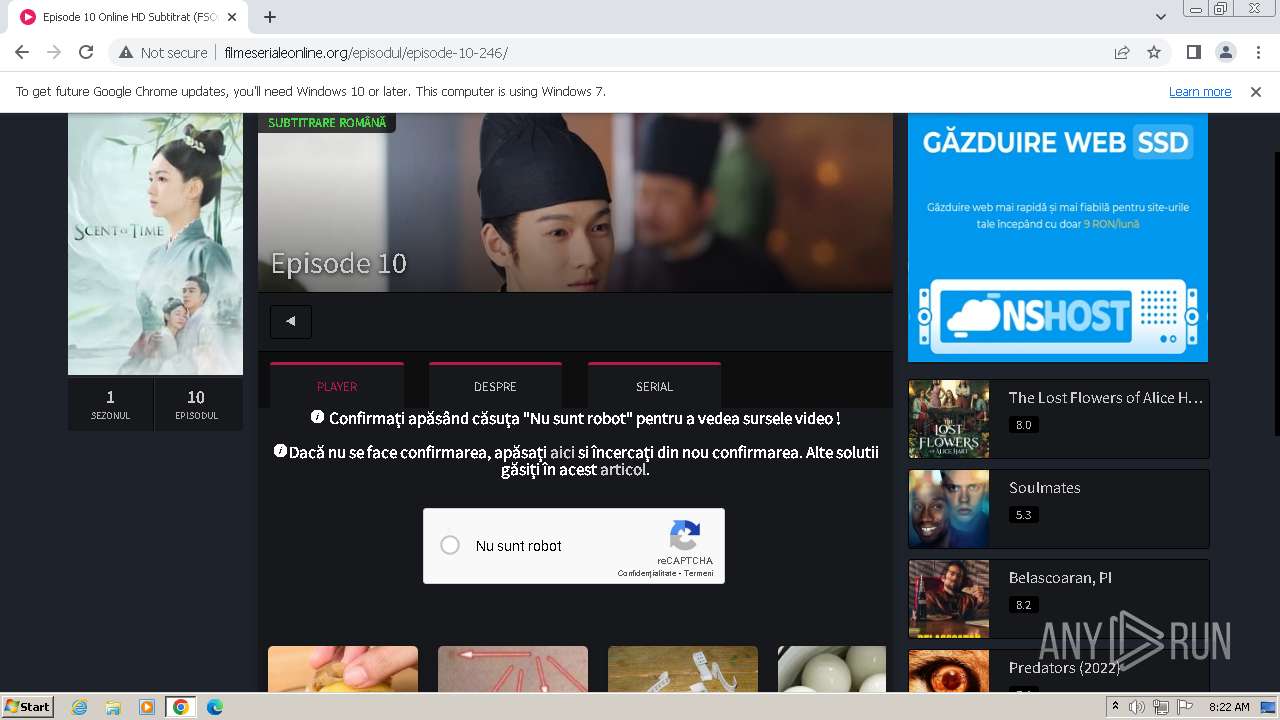Close the Episode 10 browser tab
This screenshot has height=720, width=1280.
pos(232,17)
